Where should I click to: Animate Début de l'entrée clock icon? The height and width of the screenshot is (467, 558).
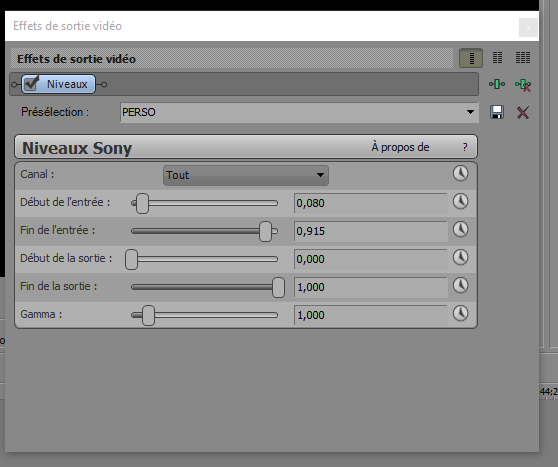click(460, 201)
